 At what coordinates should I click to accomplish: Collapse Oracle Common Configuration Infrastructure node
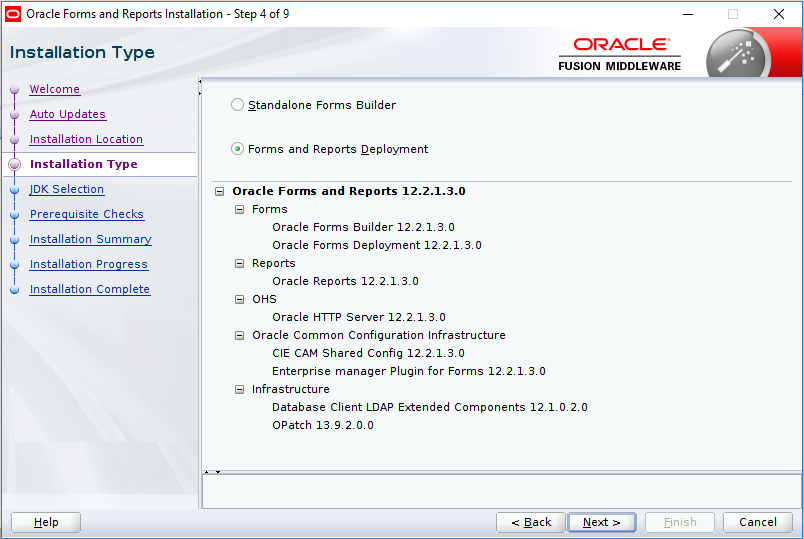(239, 335)
